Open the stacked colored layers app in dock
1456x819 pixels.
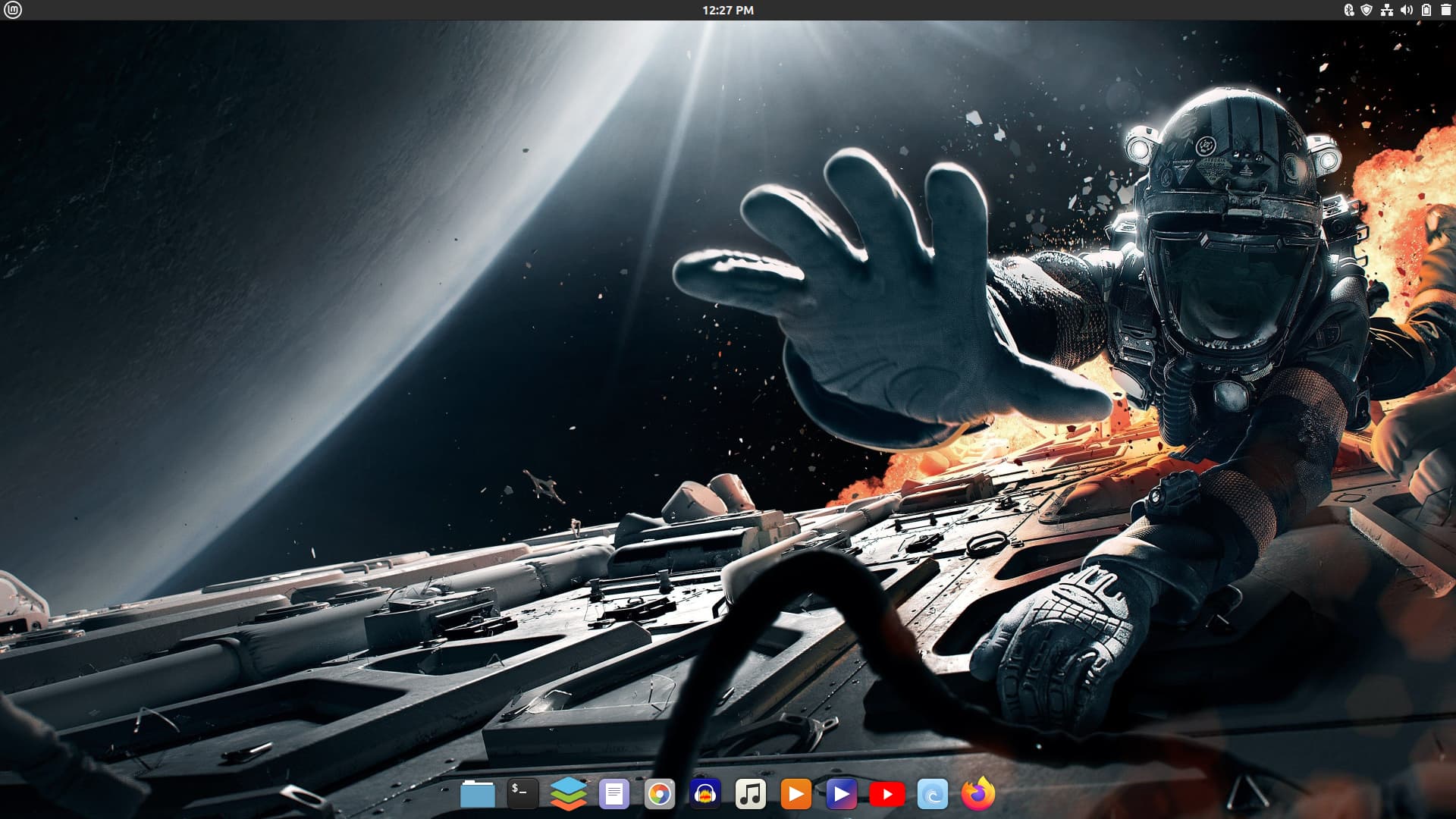point(568,794)
